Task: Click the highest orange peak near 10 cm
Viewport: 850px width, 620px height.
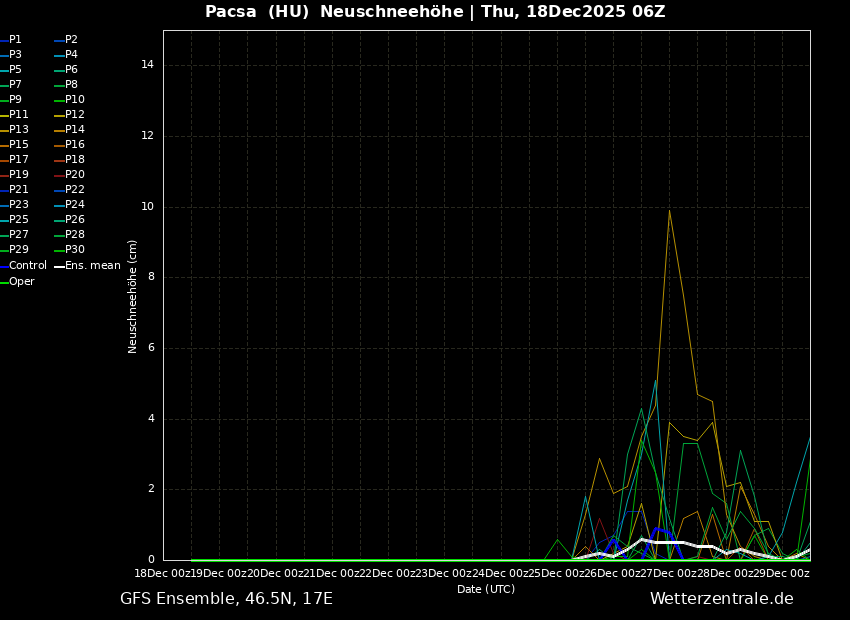Action: [669, 211]
